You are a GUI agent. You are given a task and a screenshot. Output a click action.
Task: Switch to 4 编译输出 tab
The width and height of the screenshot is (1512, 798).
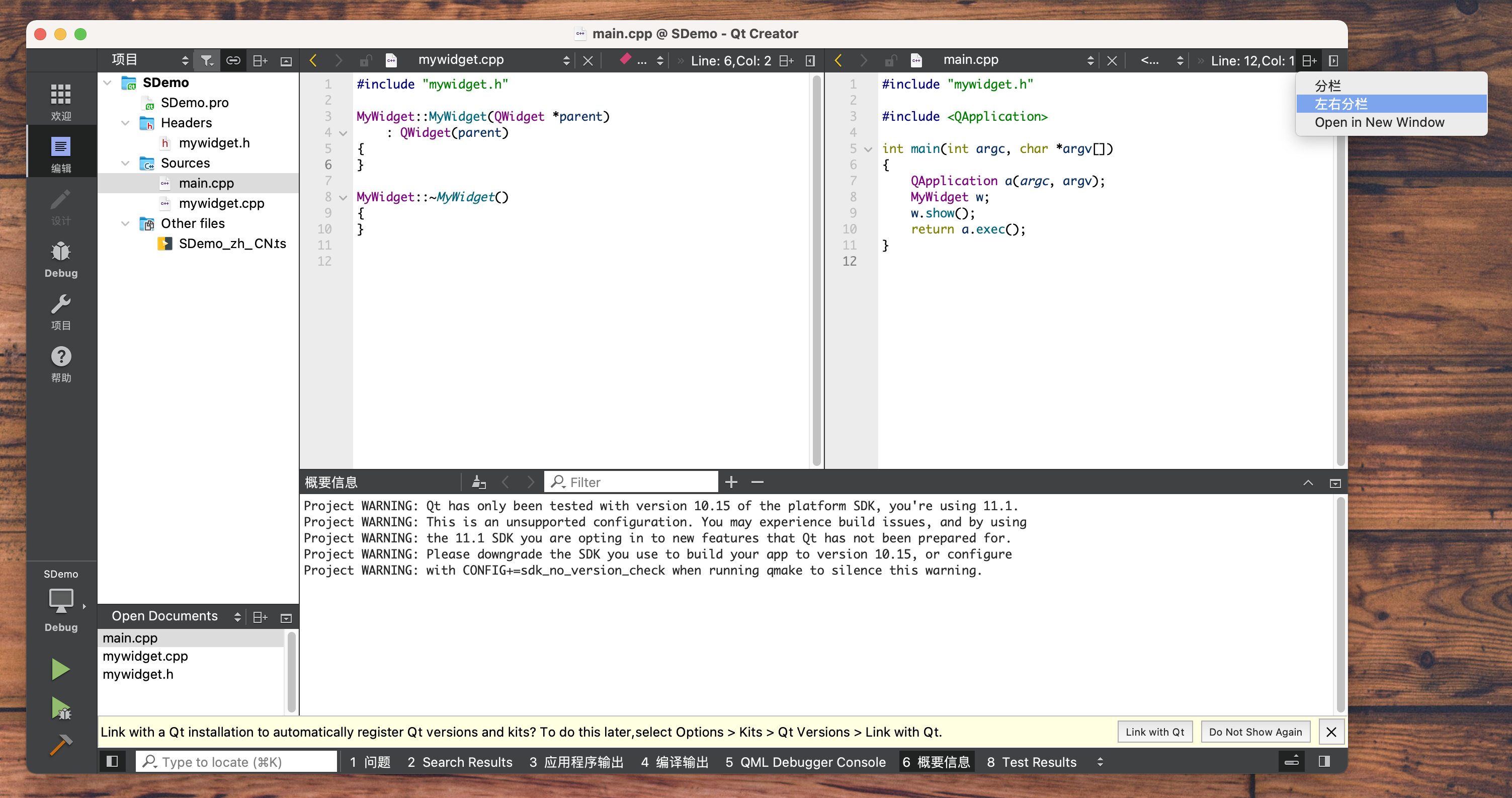pos(674,762)
